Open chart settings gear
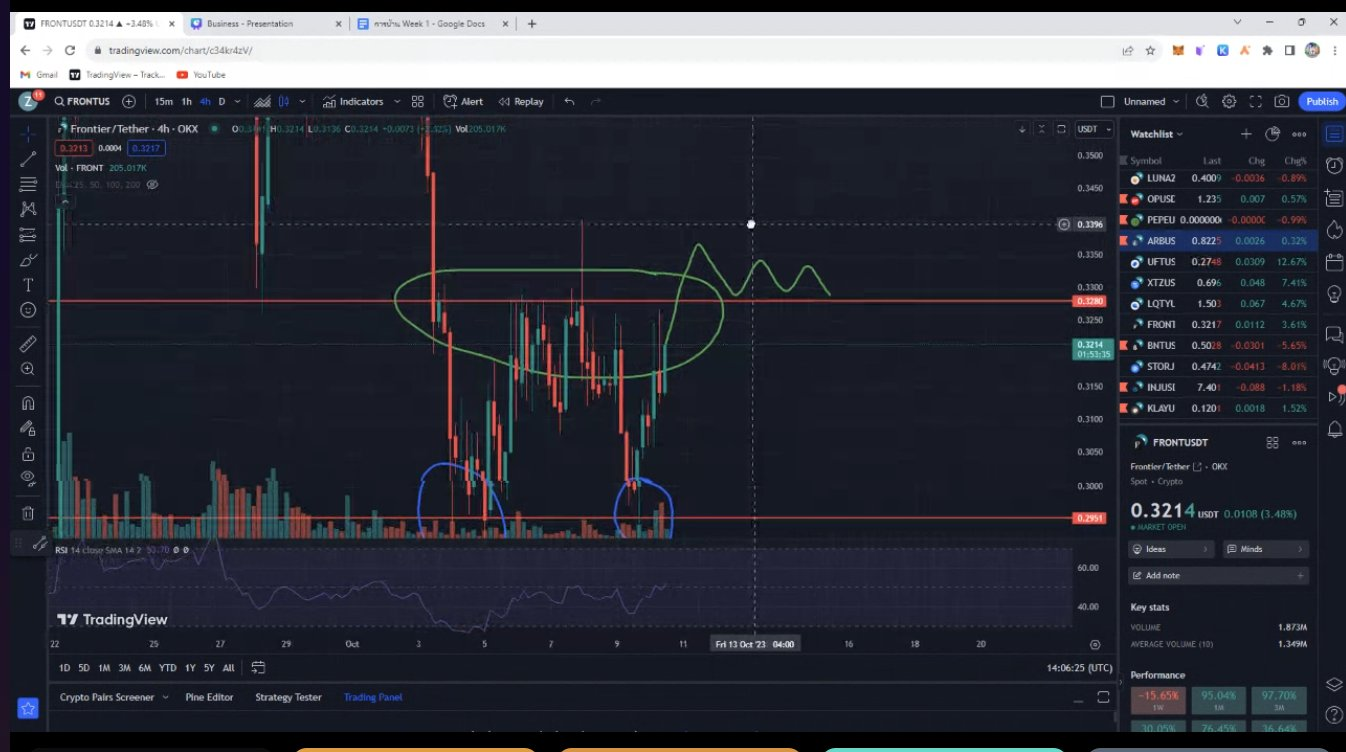 tap(1229, 101)
